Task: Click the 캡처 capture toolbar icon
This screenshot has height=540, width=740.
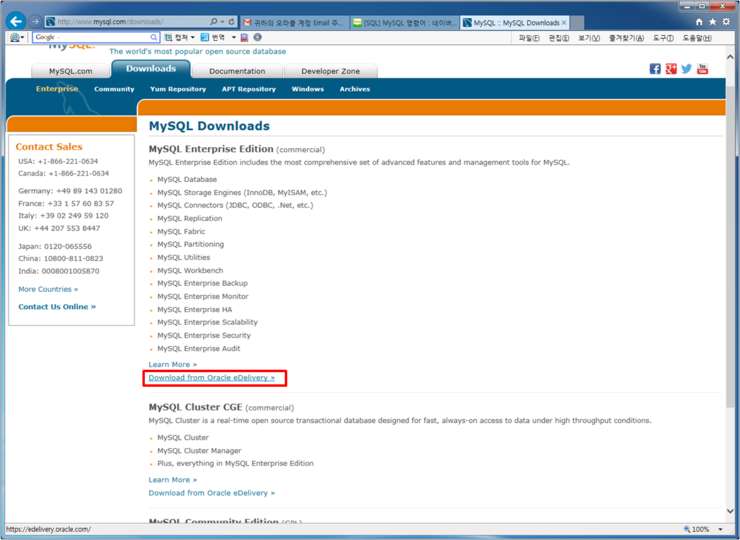Action: 168,37
